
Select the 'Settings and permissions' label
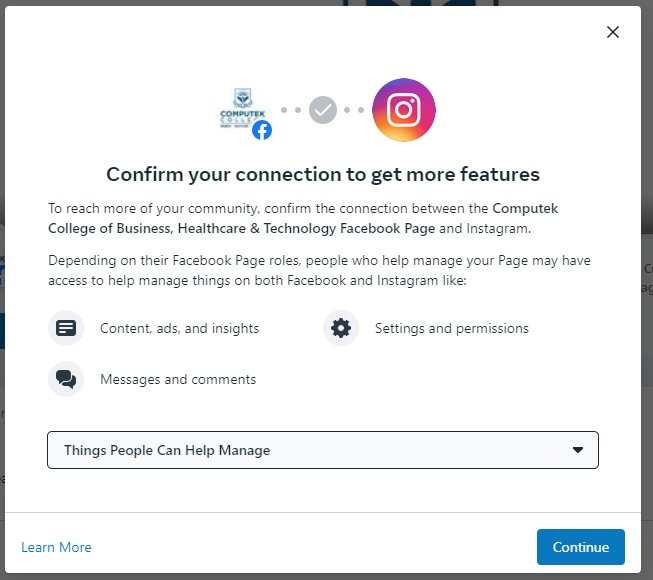tap(451, 328)
